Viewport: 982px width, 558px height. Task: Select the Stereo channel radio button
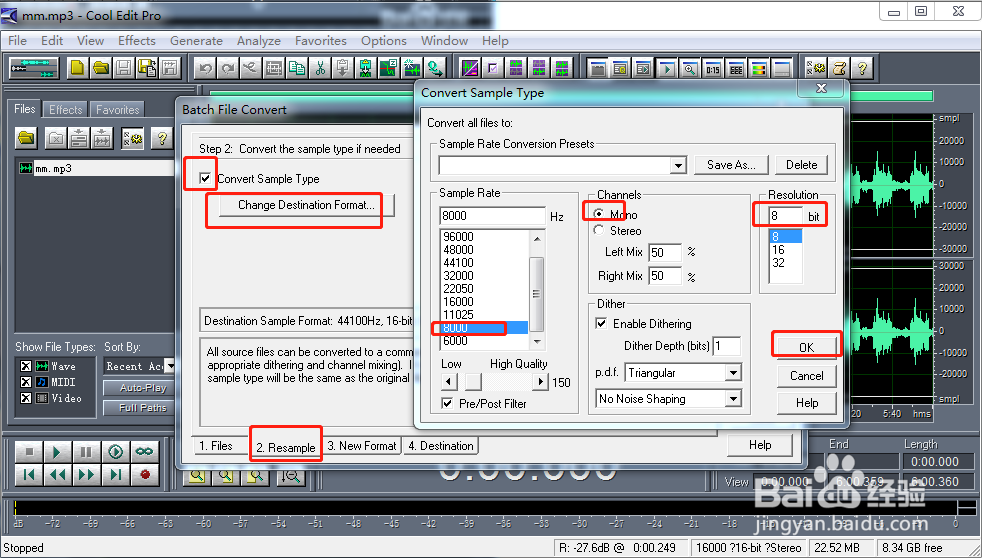[599, 230]
